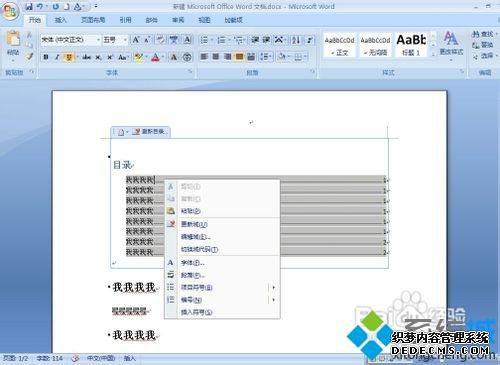Open Change Case (Aa) dropdown

tap(123, 57)
